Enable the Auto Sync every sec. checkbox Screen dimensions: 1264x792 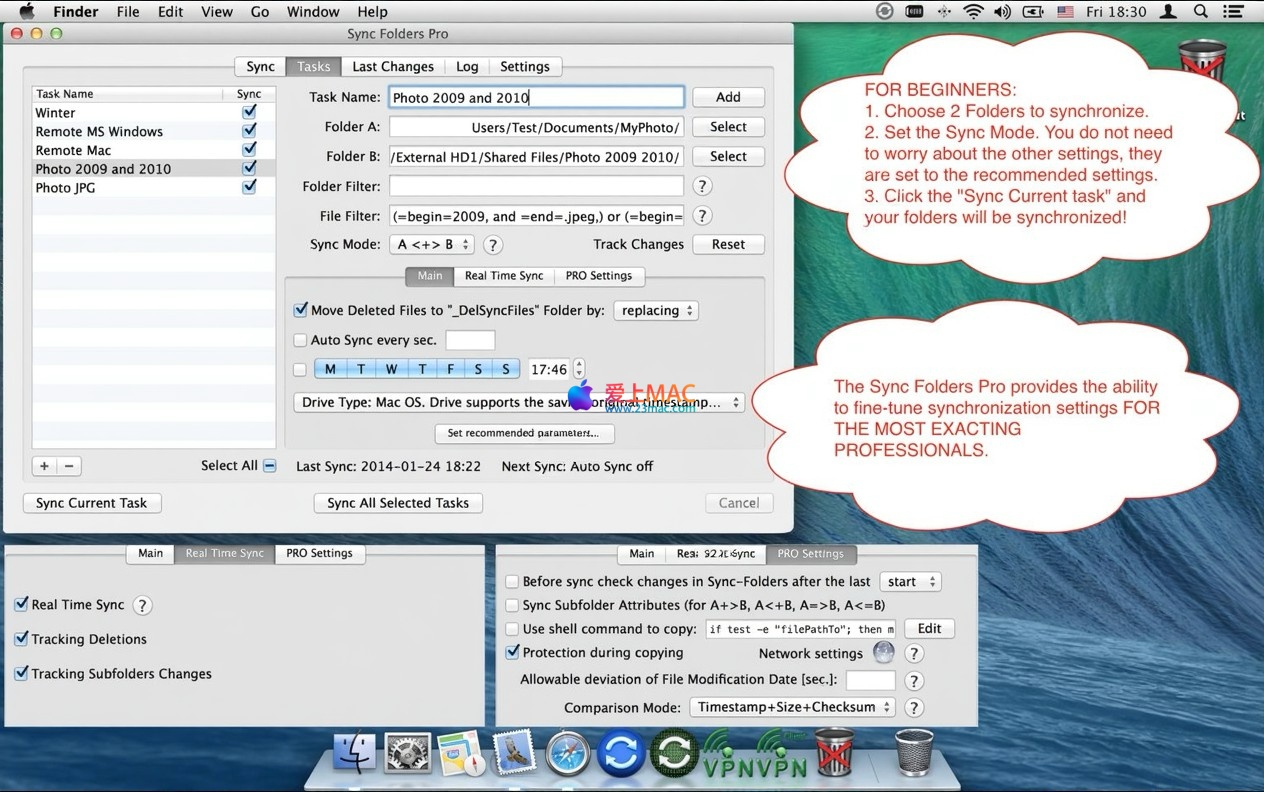[x=300, y=340]
